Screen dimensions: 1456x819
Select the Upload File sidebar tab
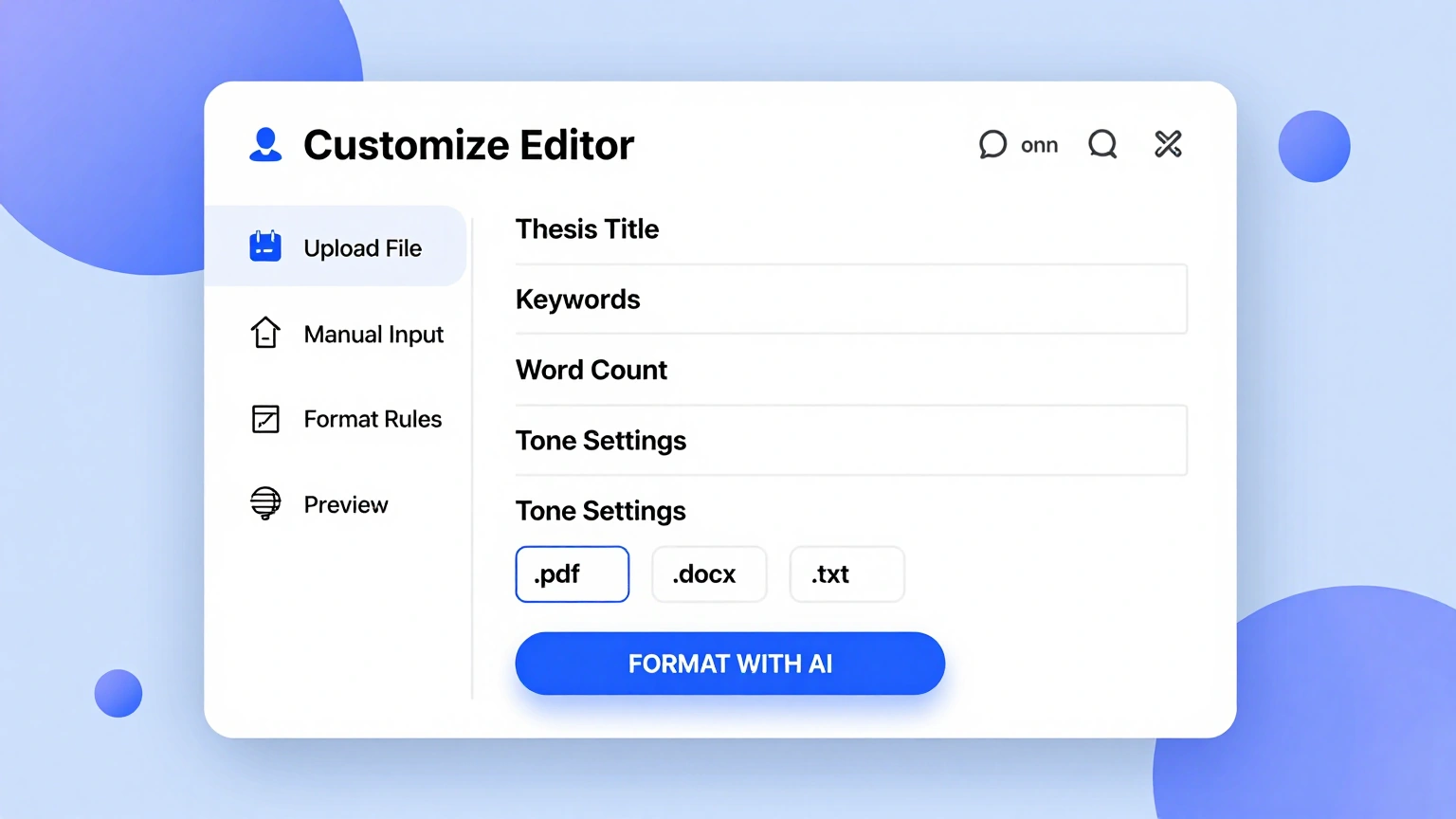click(336, 246)
